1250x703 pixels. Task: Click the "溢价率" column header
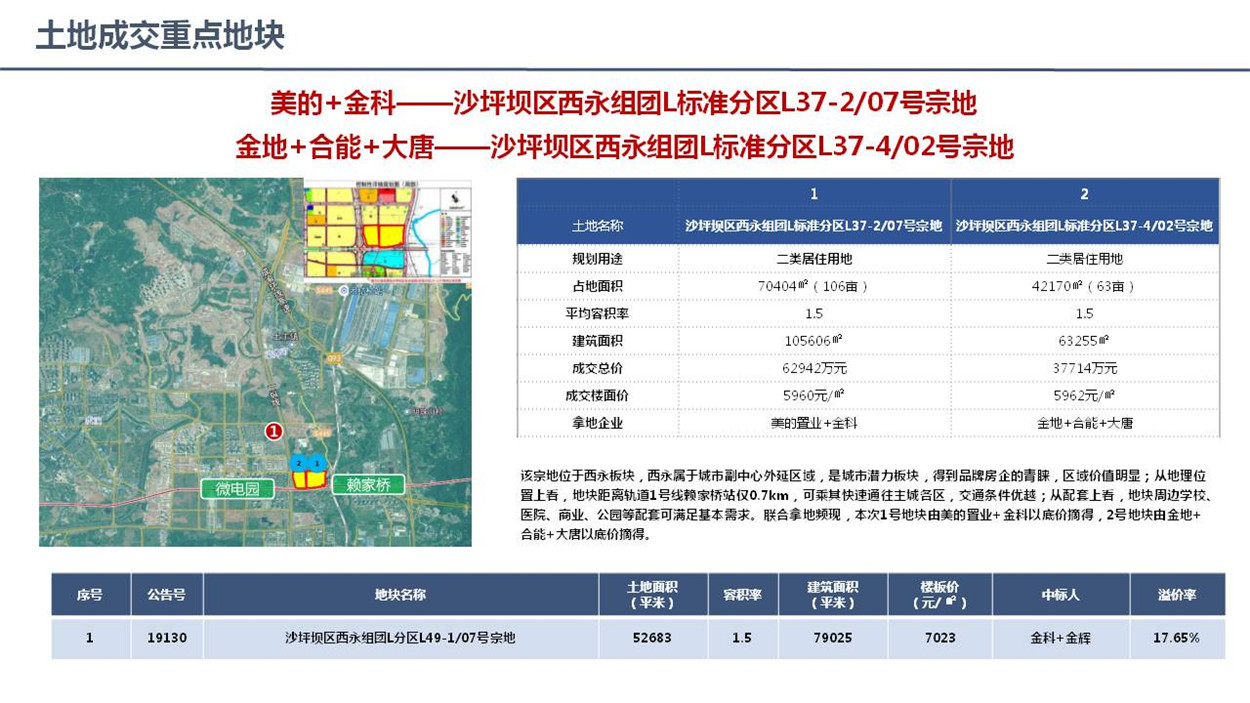point(1177,594)
